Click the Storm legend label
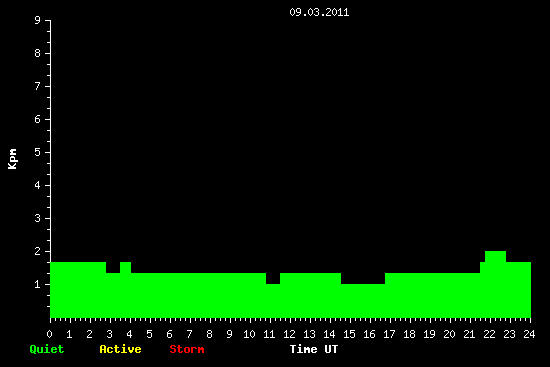The height and width of the screenshot is (367, 550). click(x=187, y=349)
